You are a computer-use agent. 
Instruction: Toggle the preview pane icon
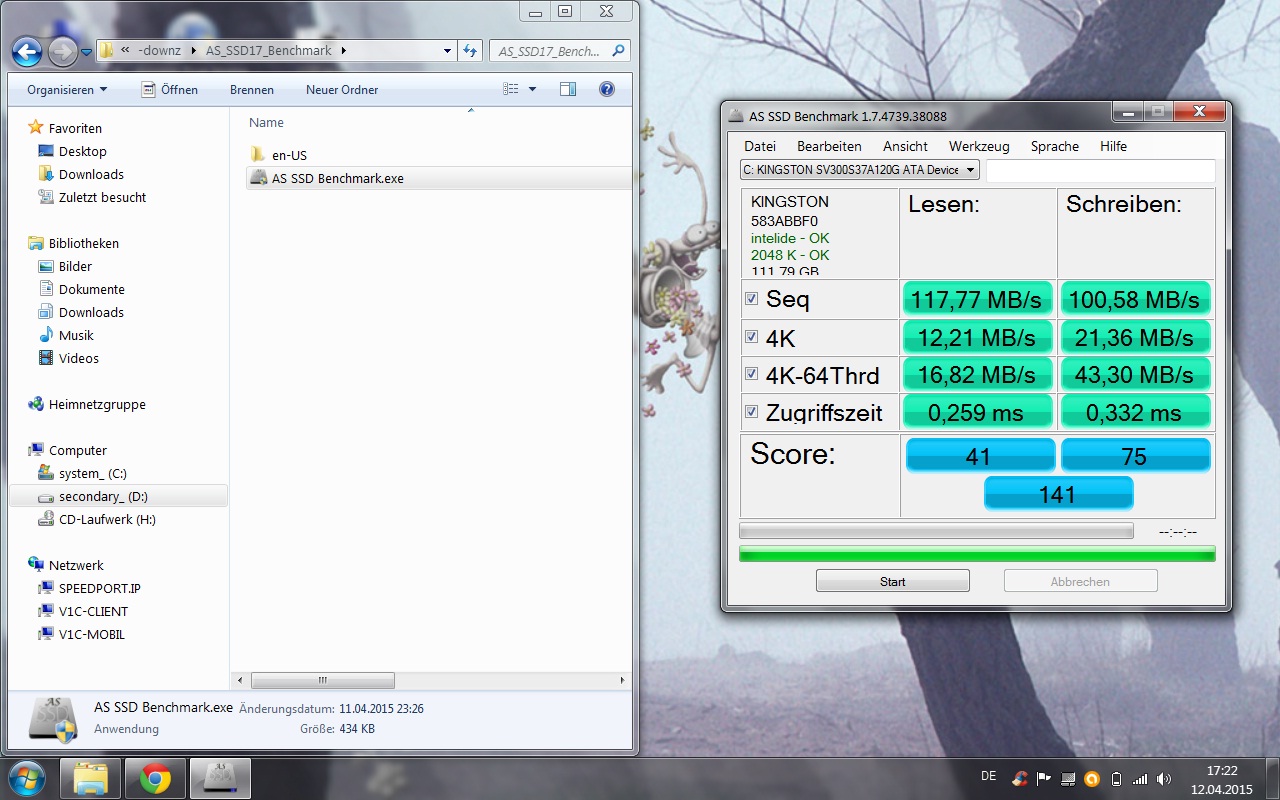[x=568, y=89]
